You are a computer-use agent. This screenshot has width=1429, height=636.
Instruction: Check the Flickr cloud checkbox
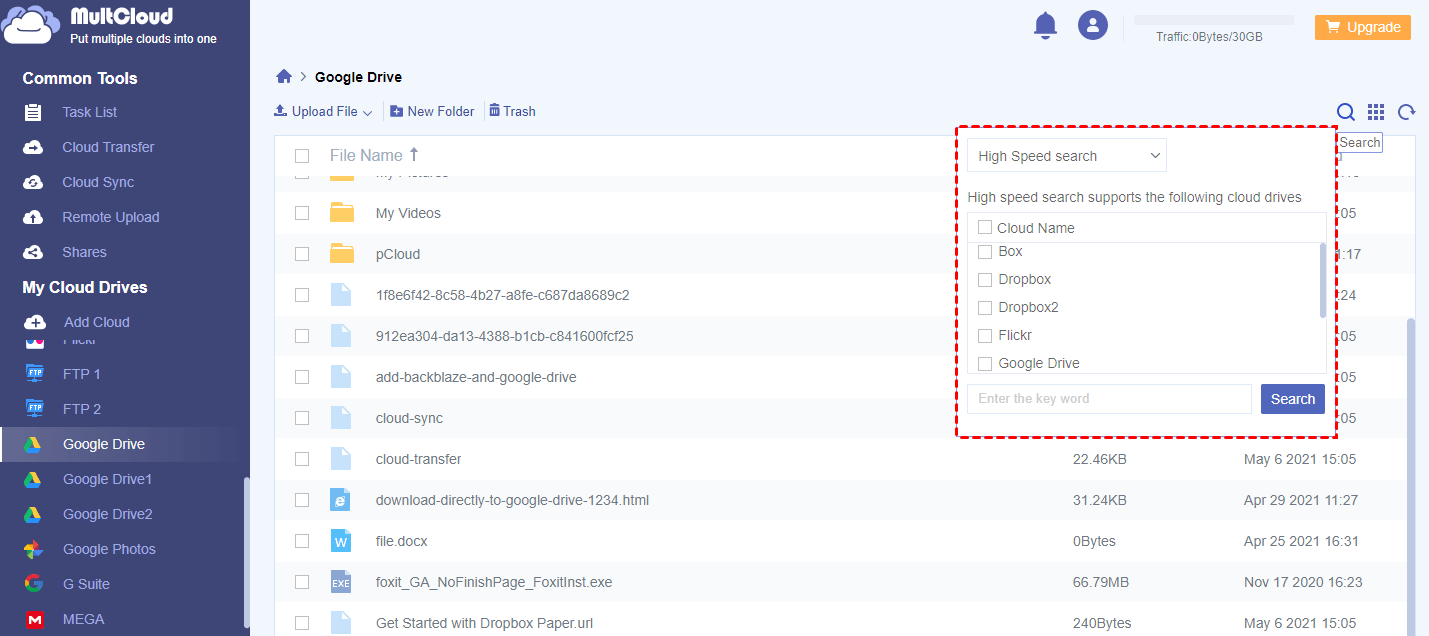point(985,335)
